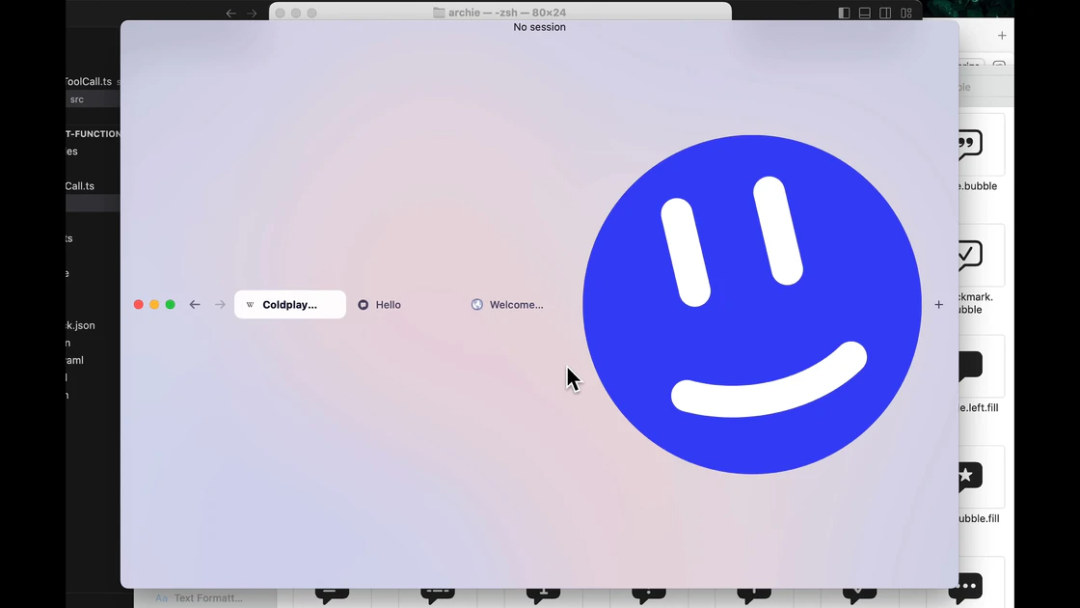Select the ToolCall.ts editor tab
The image size is (1080, 608).
tap(89, 81)
